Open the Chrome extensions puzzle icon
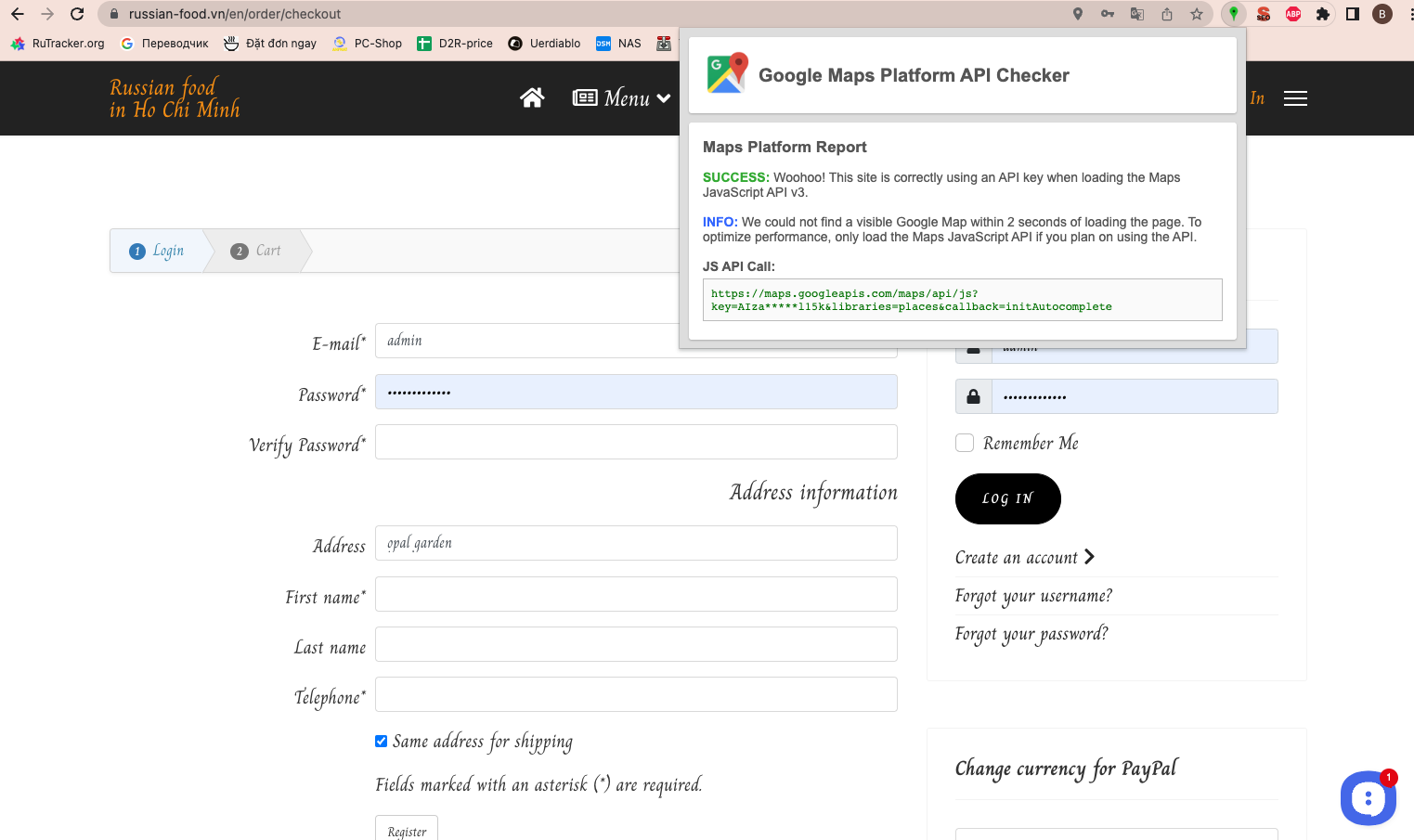The image size is (1414, 840). [1323, 14]
